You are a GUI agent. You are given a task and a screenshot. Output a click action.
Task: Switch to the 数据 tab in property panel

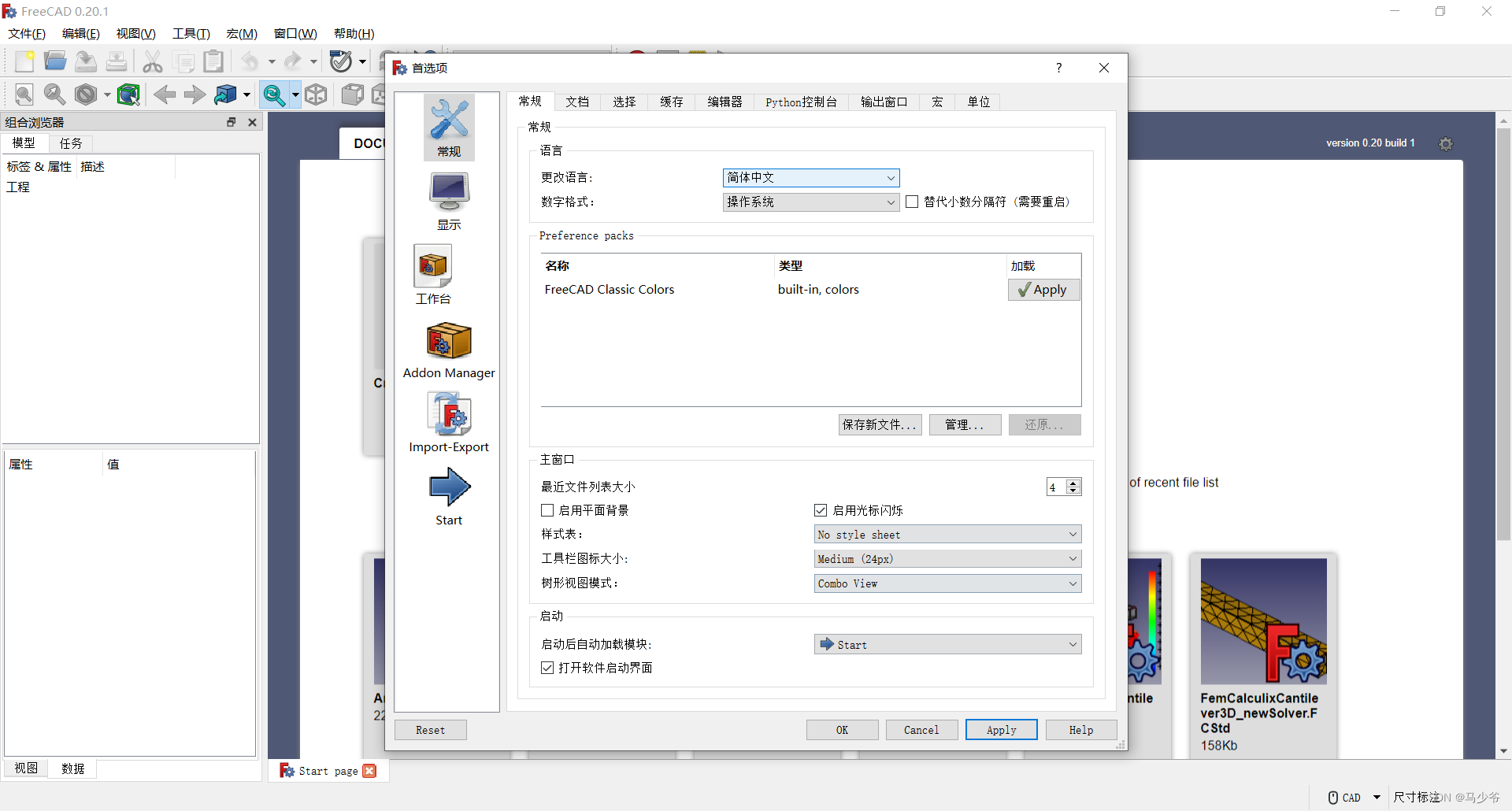[72, 768]
